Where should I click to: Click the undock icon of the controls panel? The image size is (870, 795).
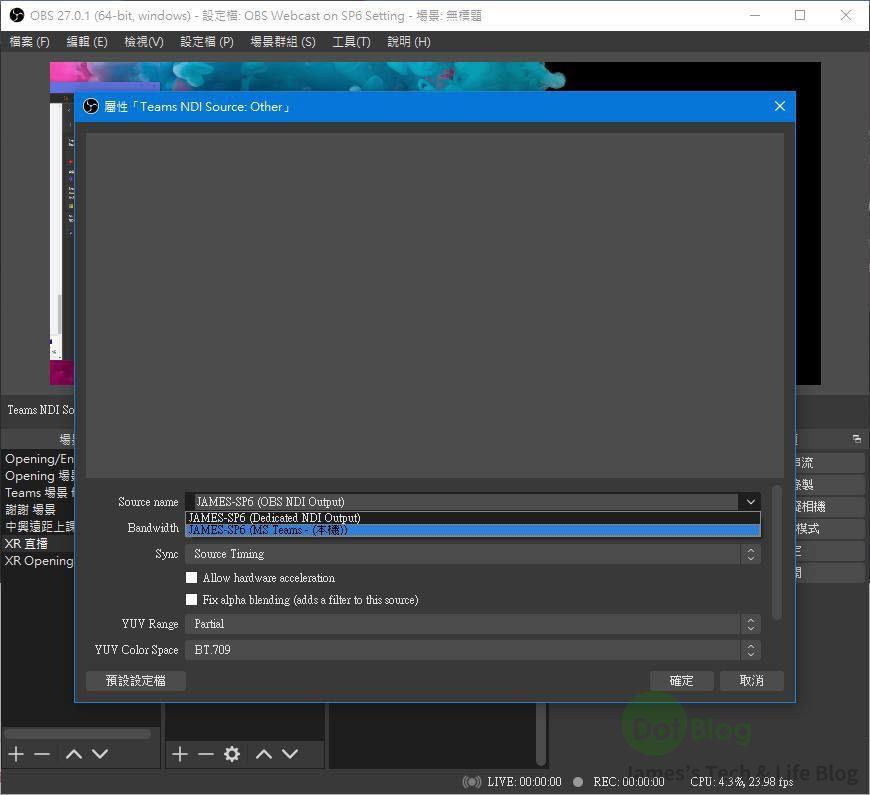pyautogui.click(x=857, y=439)
